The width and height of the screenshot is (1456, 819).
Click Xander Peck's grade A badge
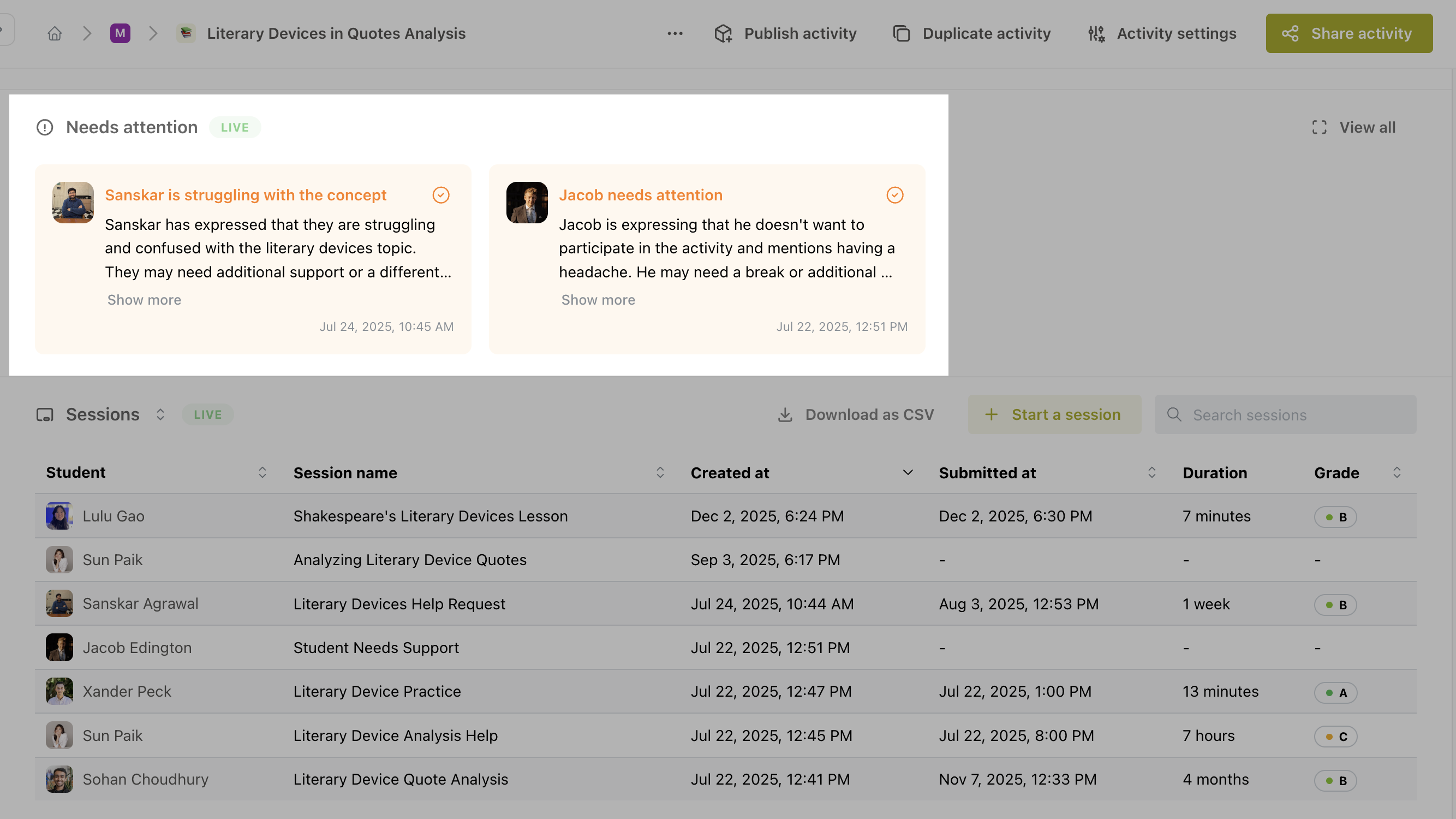tap(1335, 692)
